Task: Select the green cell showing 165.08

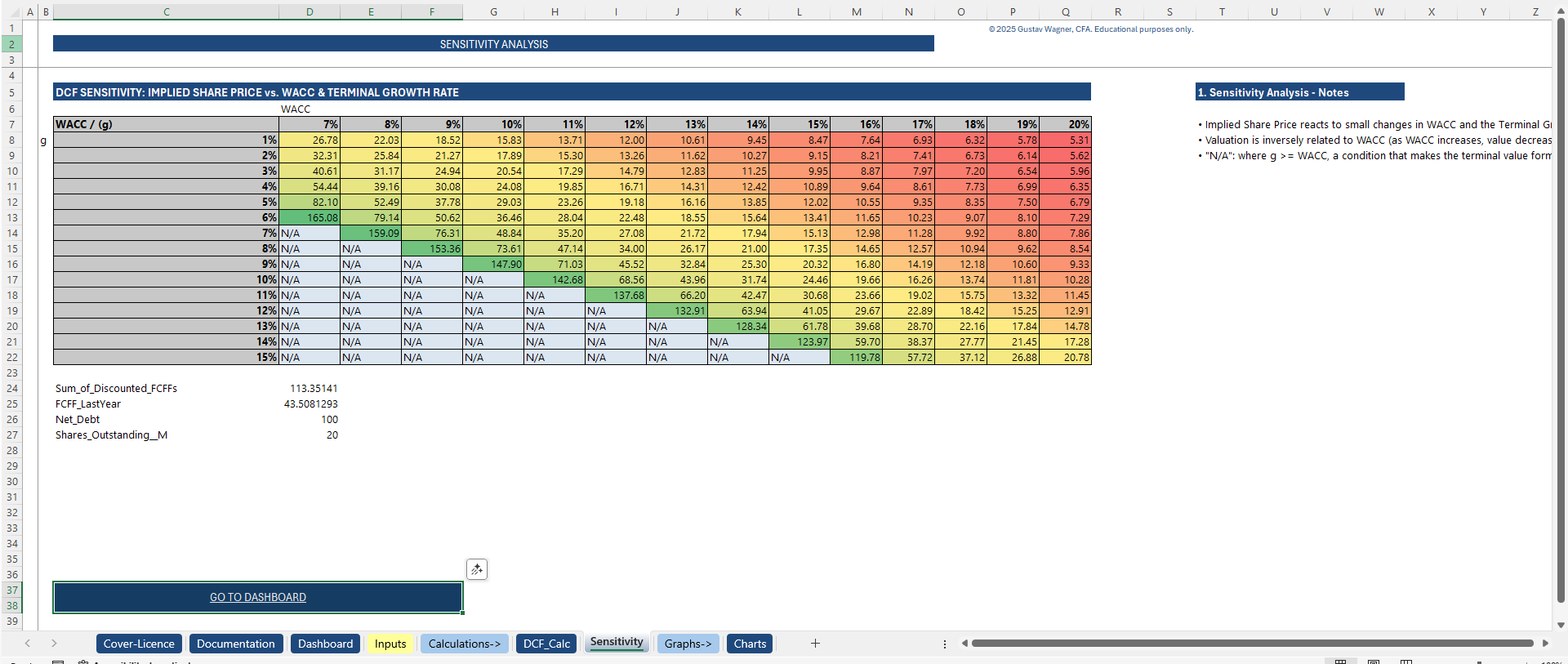Action: [x=310, y=218]
